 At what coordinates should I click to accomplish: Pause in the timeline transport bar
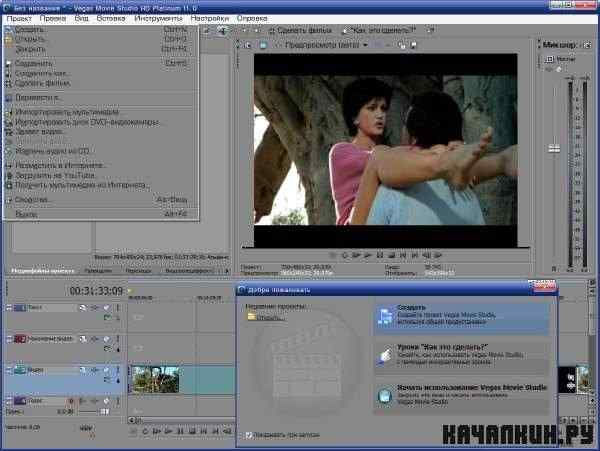[x=180, y=431]
